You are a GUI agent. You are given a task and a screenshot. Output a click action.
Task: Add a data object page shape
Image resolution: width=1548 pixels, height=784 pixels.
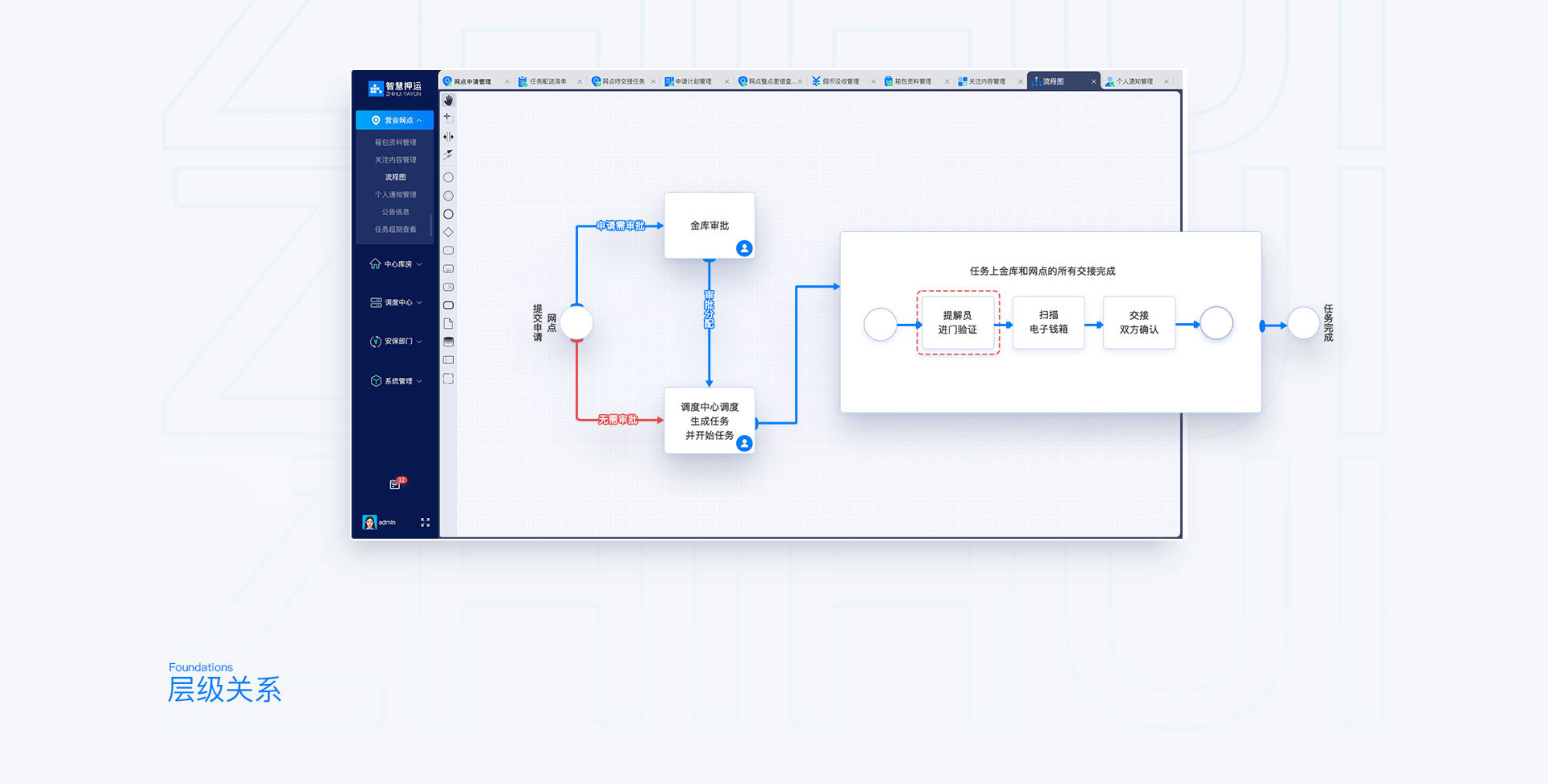pyautogui.click(x=448, y=324)
